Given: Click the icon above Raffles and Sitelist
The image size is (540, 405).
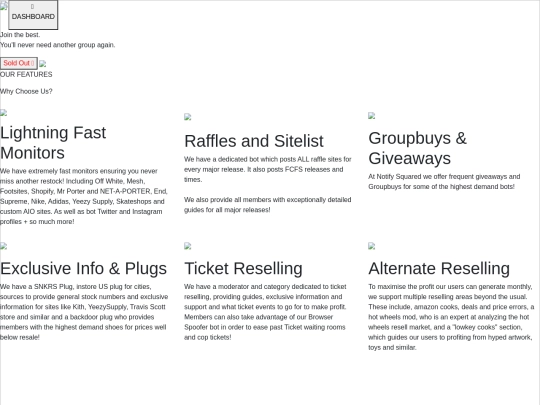Looking at the screenshot, I should [x=188, y=117].
